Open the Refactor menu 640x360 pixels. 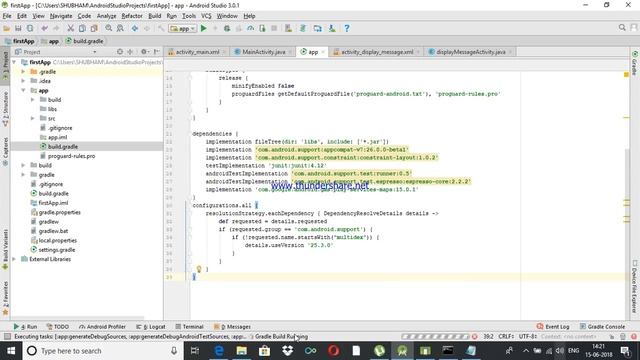click(x=132, y=16)
